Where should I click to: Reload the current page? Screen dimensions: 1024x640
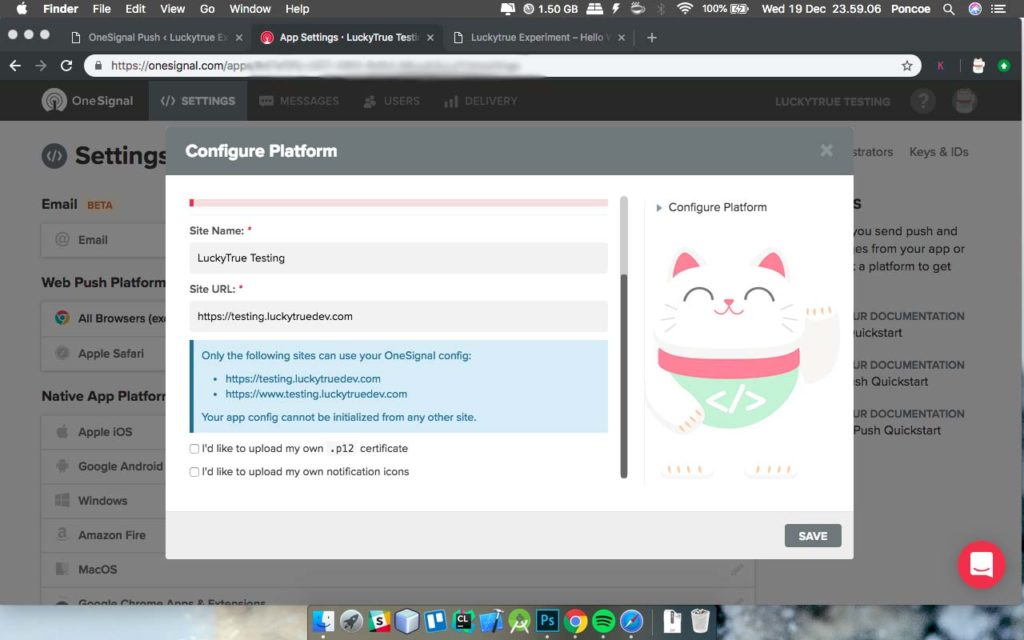pos(66,65)
